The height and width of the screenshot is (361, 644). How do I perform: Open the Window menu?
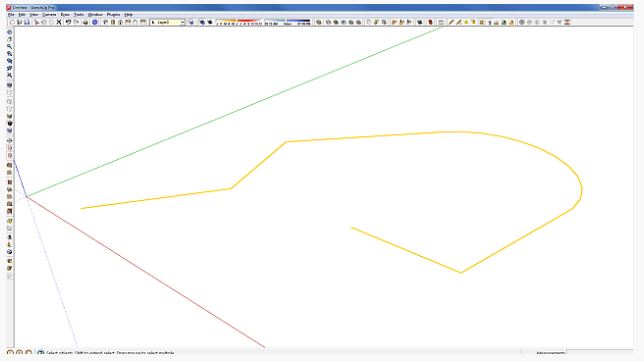click(x=95, y=14)
